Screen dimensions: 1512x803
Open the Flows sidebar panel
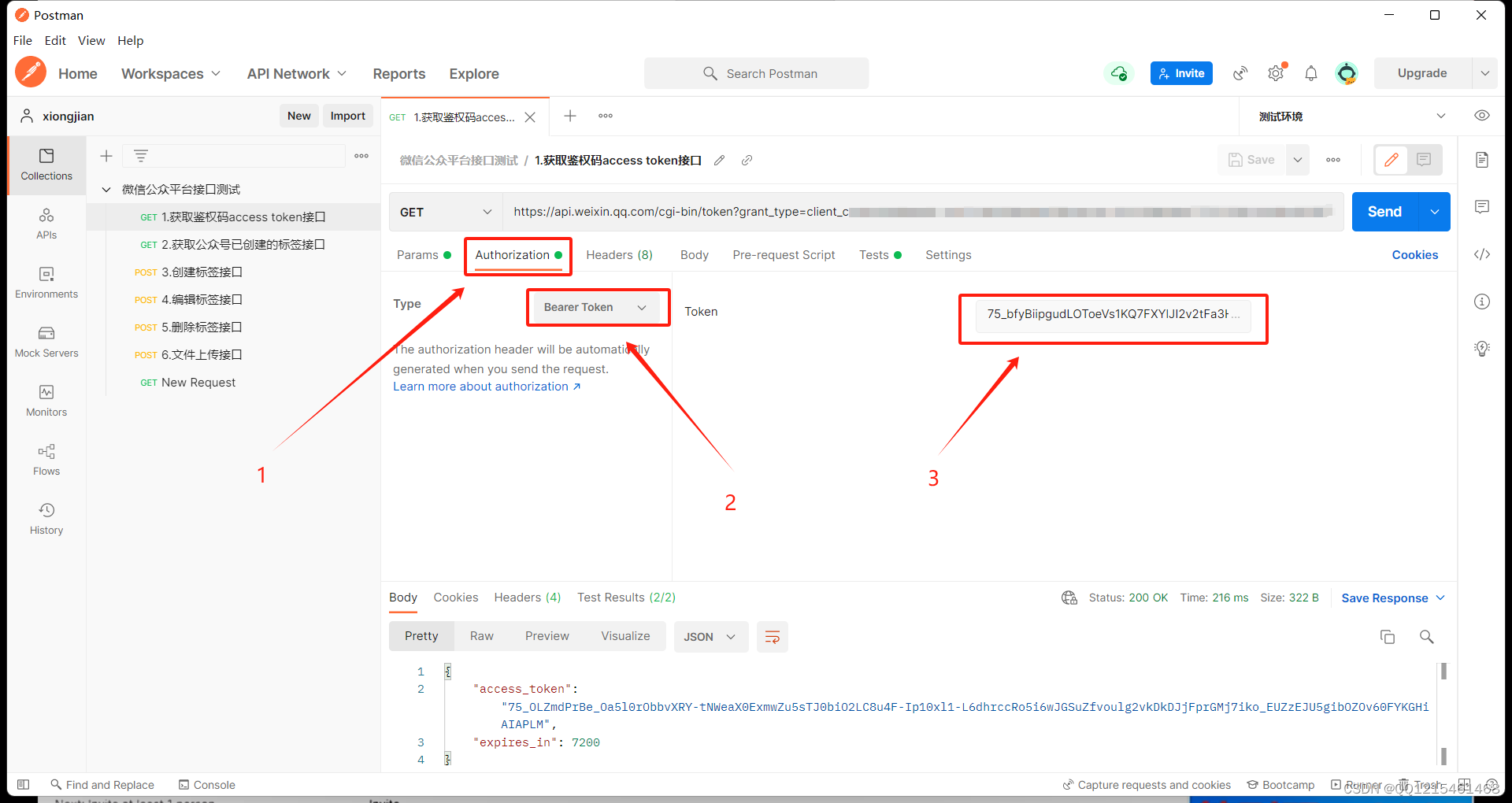(46, 460)
